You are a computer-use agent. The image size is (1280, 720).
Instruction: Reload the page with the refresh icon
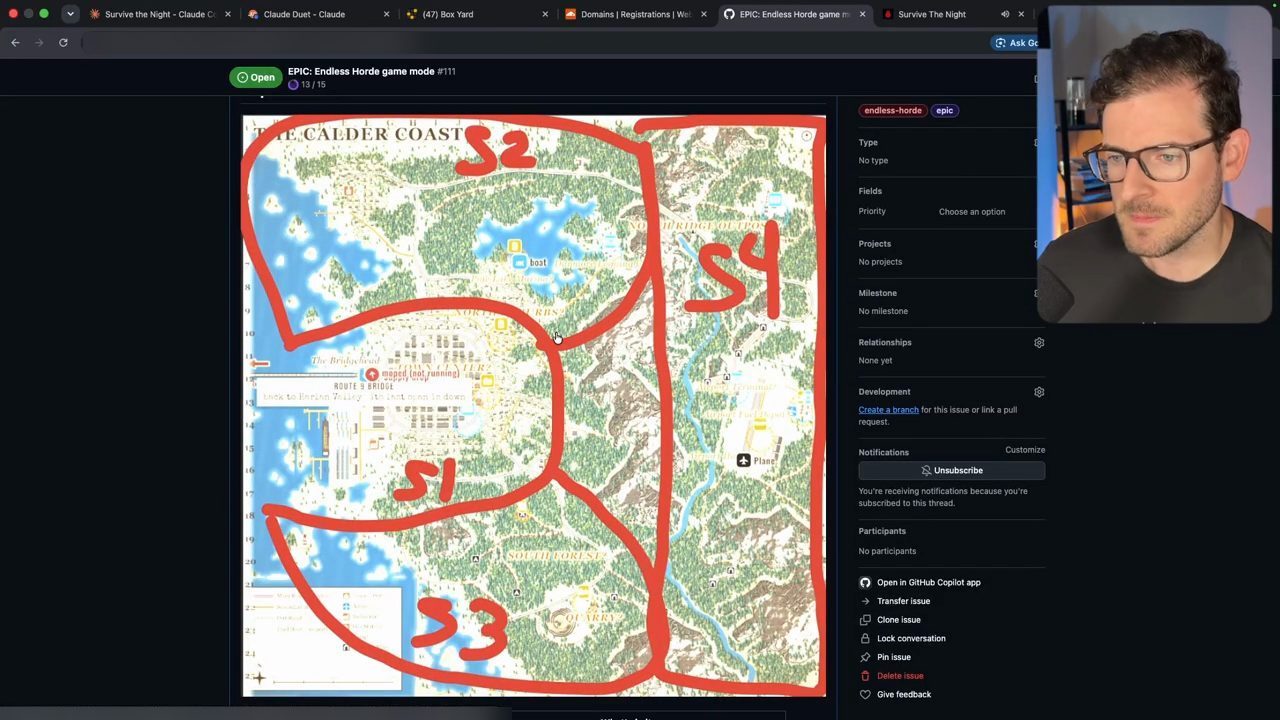coord(63,42)
